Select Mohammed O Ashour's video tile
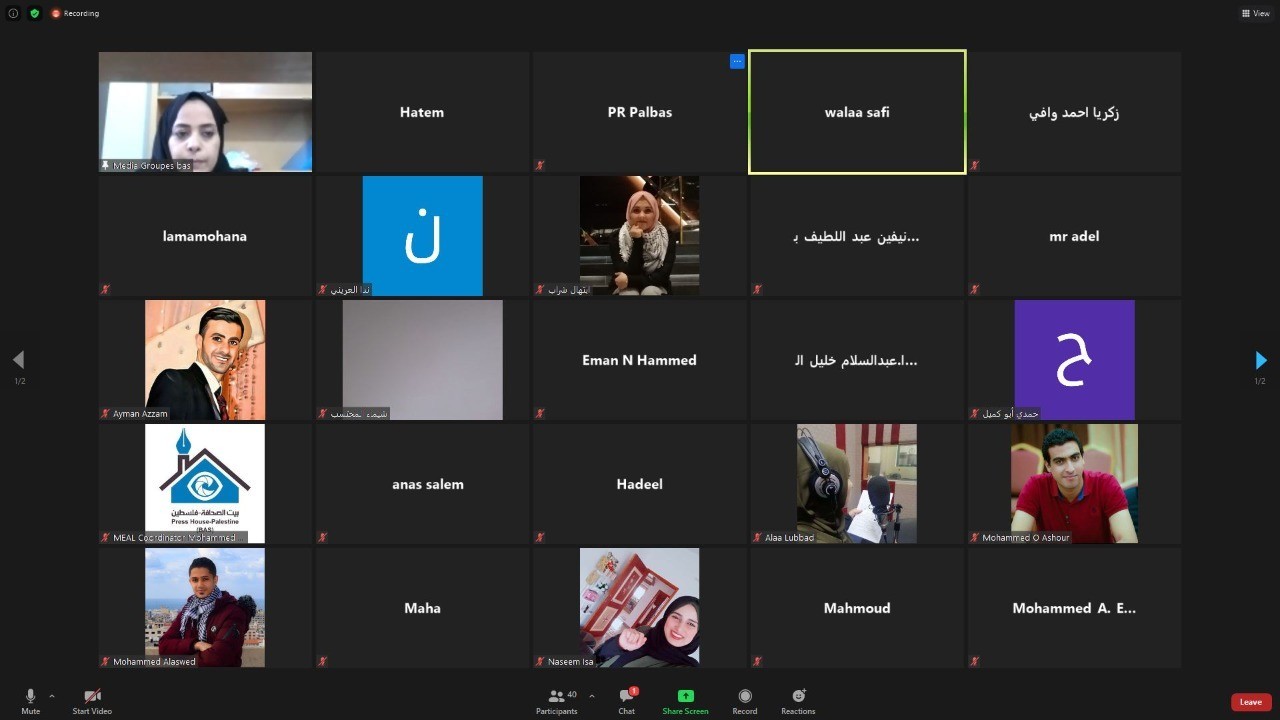The height and width of the screenshot is (720, 1280). (x=1074, y=484)
